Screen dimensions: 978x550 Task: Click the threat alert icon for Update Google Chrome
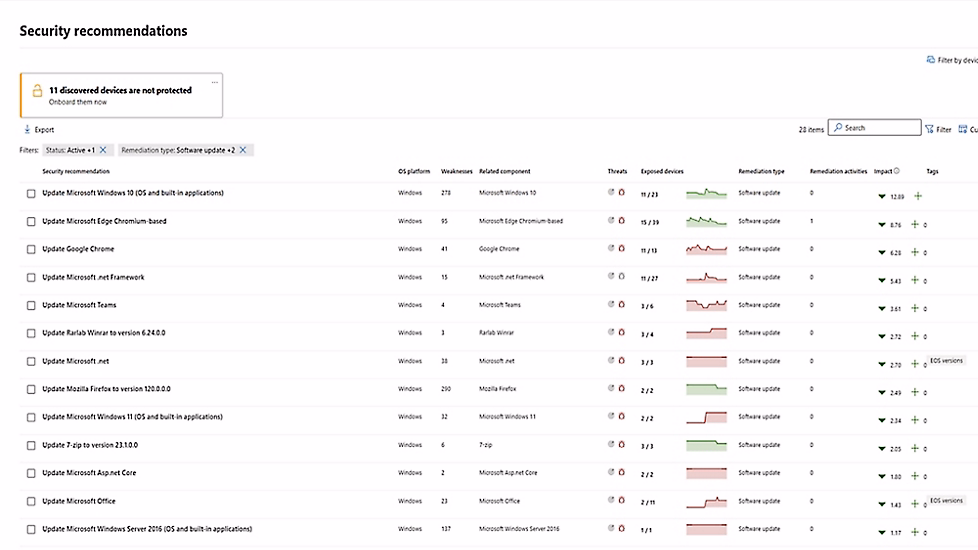click(621, 248)
